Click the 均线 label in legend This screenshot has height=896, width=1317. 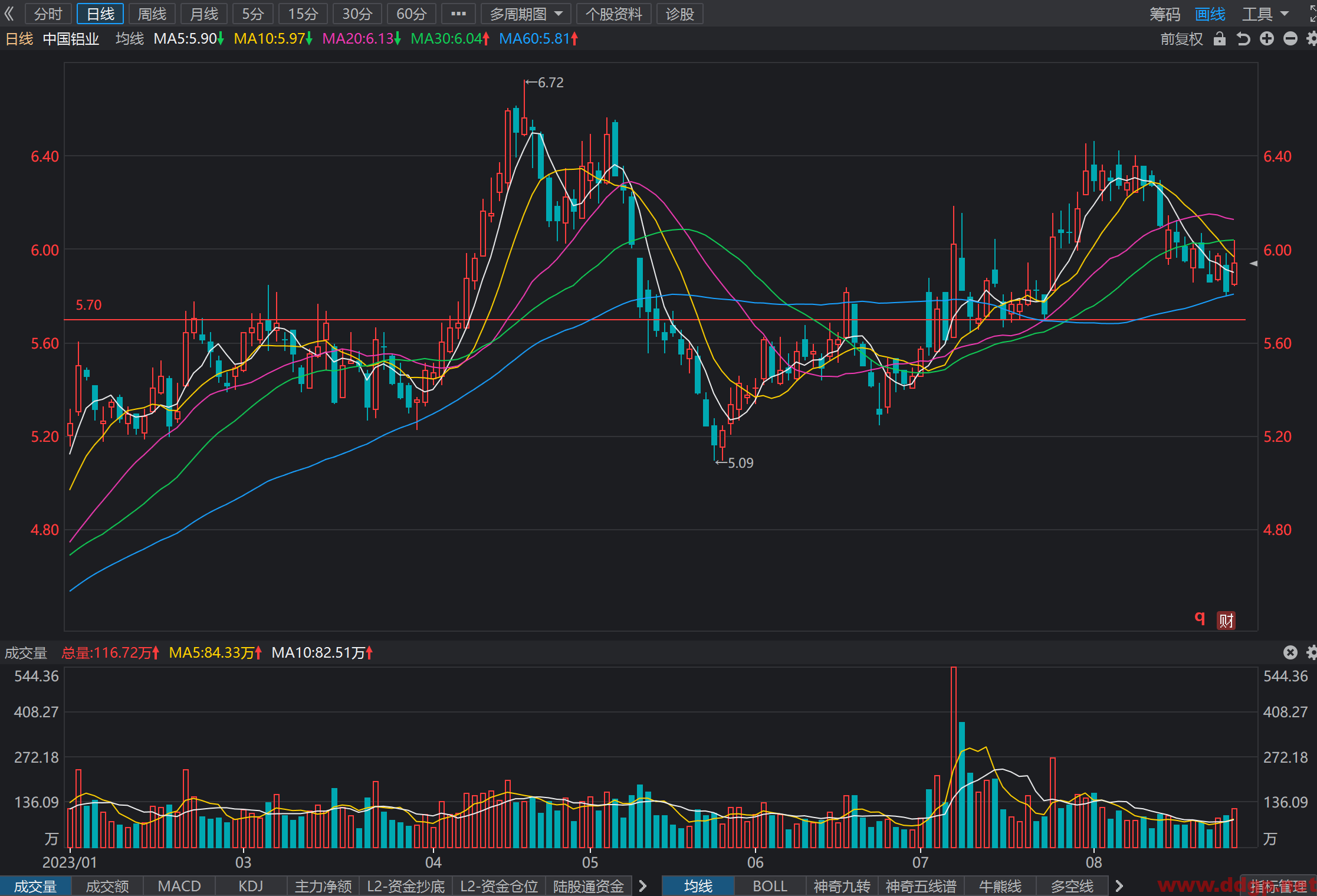click(130, 39)
